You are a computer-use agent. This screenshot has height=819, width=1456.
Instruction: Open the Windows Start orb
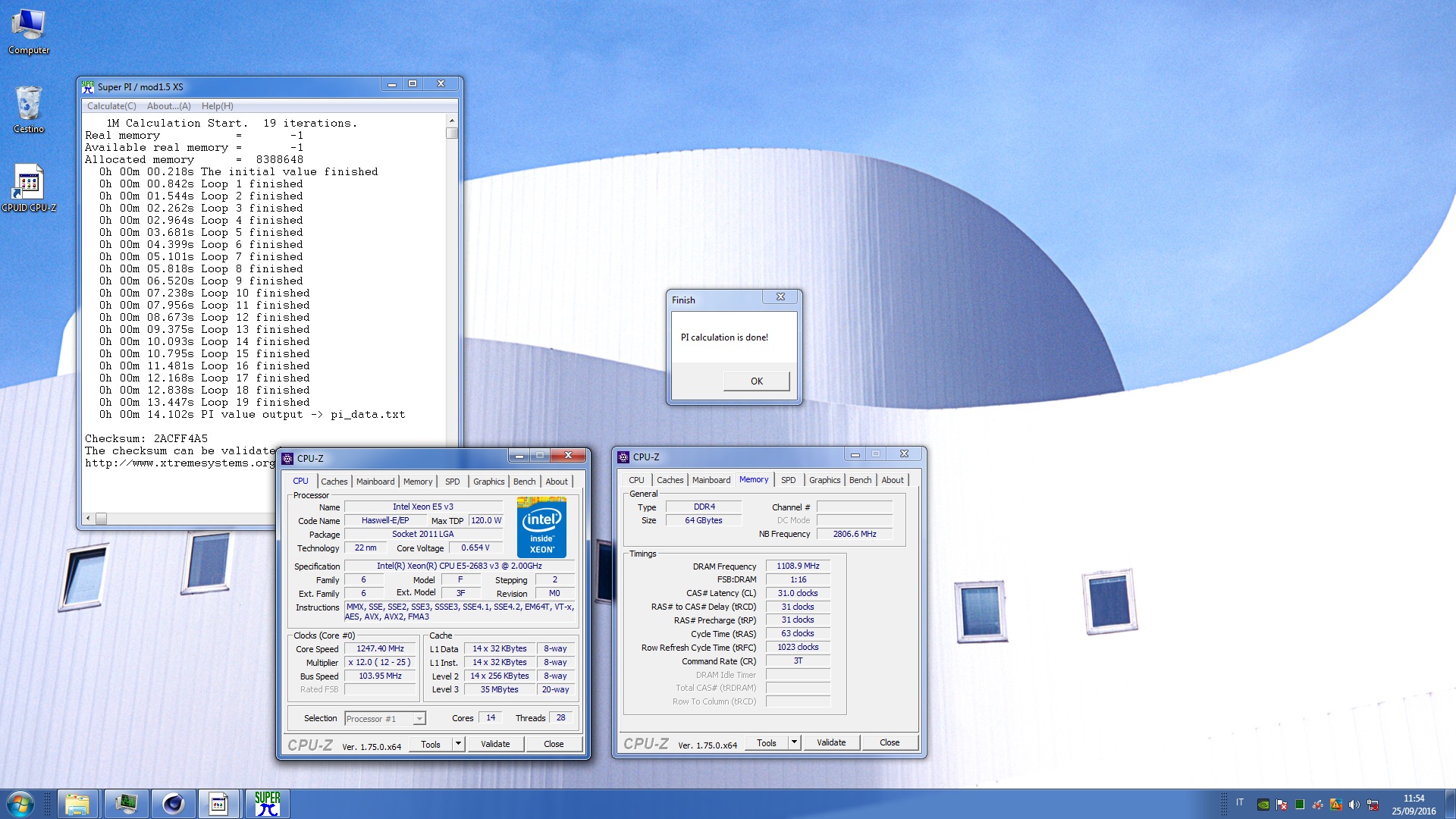[20, 804]
